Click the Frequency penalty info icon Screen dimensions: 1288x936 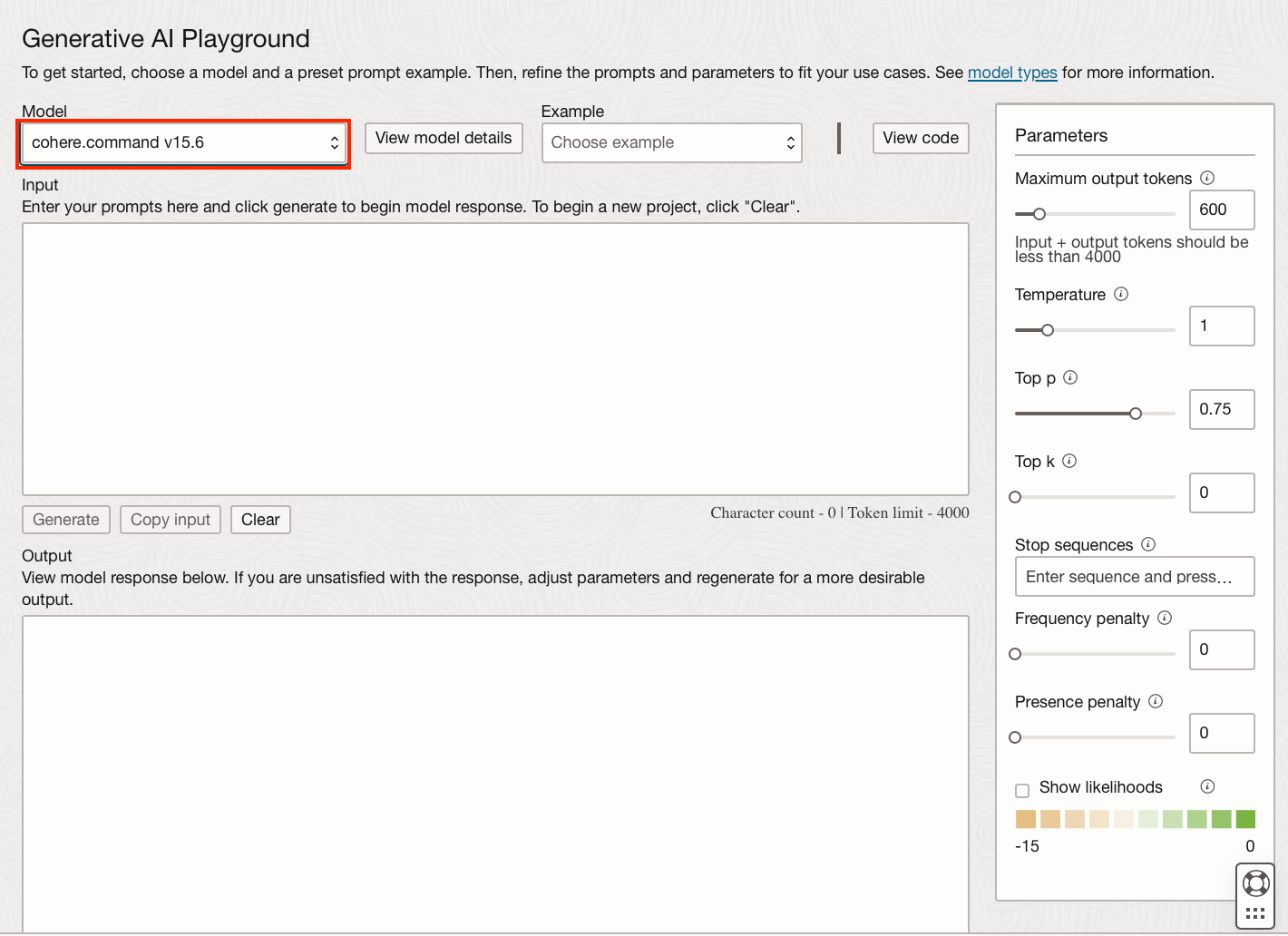1165,618
